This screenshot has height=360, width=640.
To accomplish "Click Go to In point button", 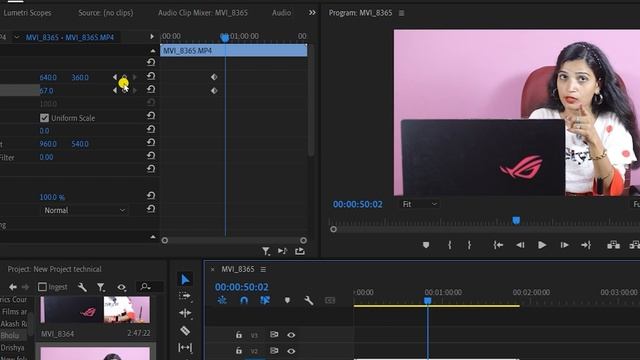I will pyautogui.click(x=498, y=245).
